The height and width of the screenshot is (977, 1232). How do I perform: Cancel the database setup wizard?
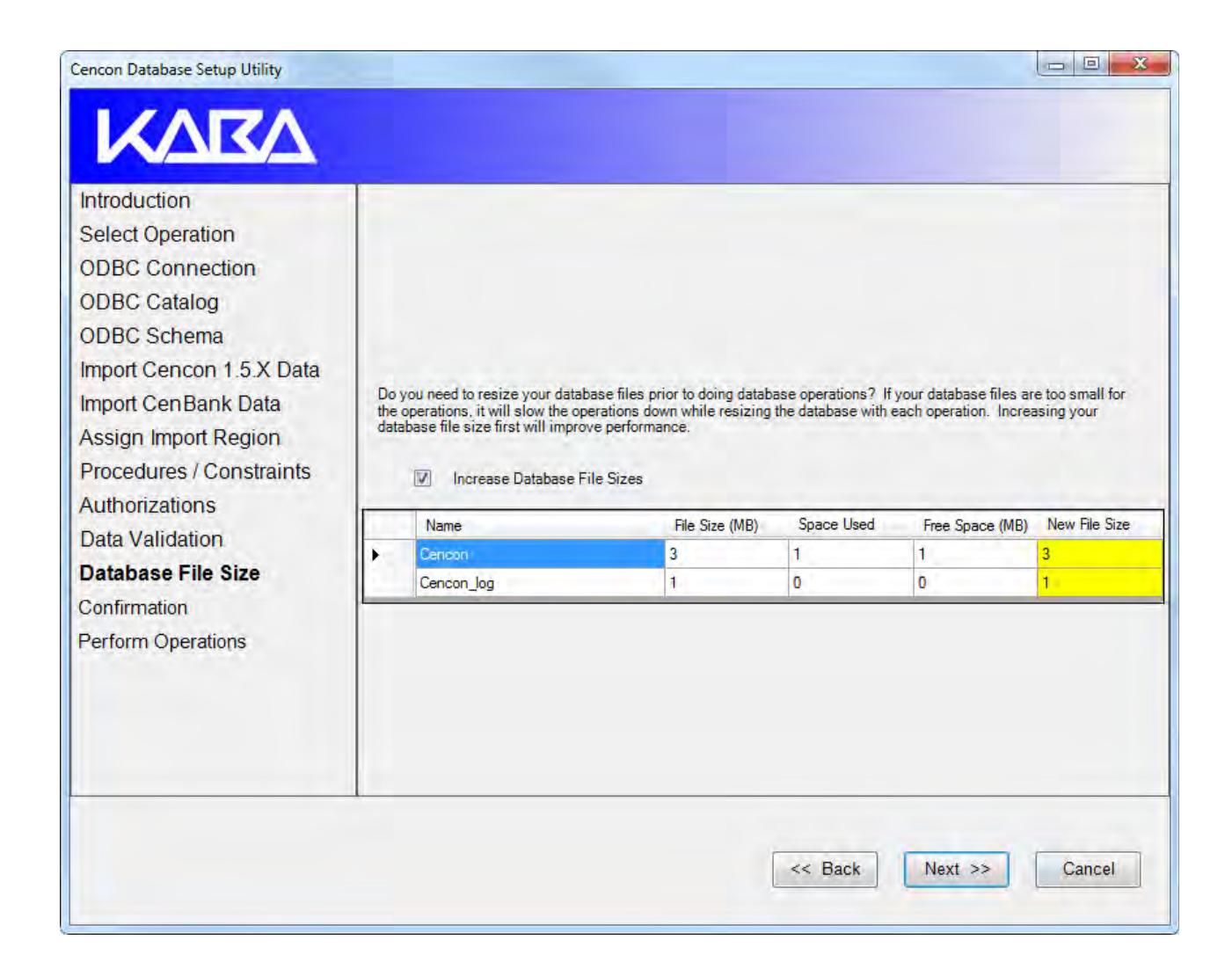1088,870
